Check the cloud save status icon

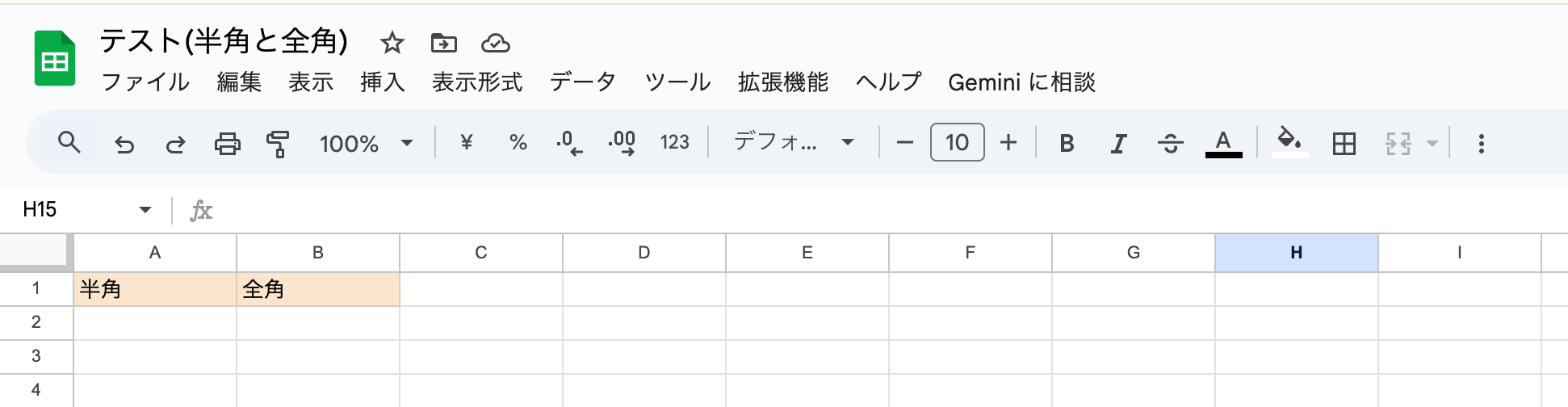[x=495, y=43]
